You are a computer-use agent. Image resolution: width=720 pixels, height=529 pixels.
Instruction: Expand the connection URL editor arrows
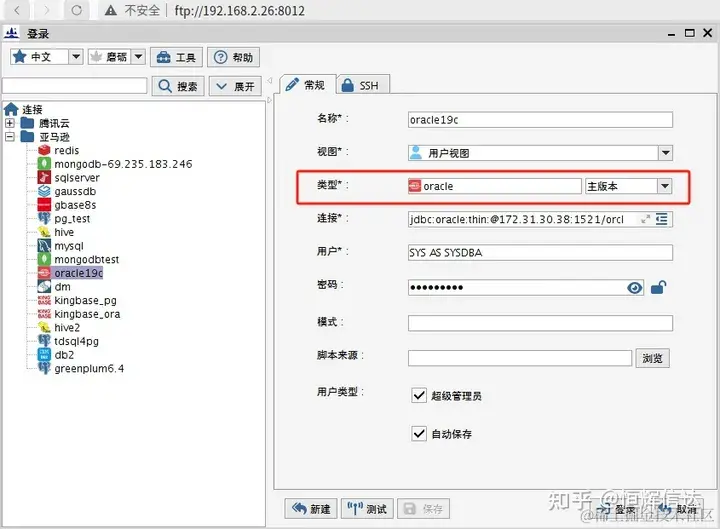coord(646,219)
